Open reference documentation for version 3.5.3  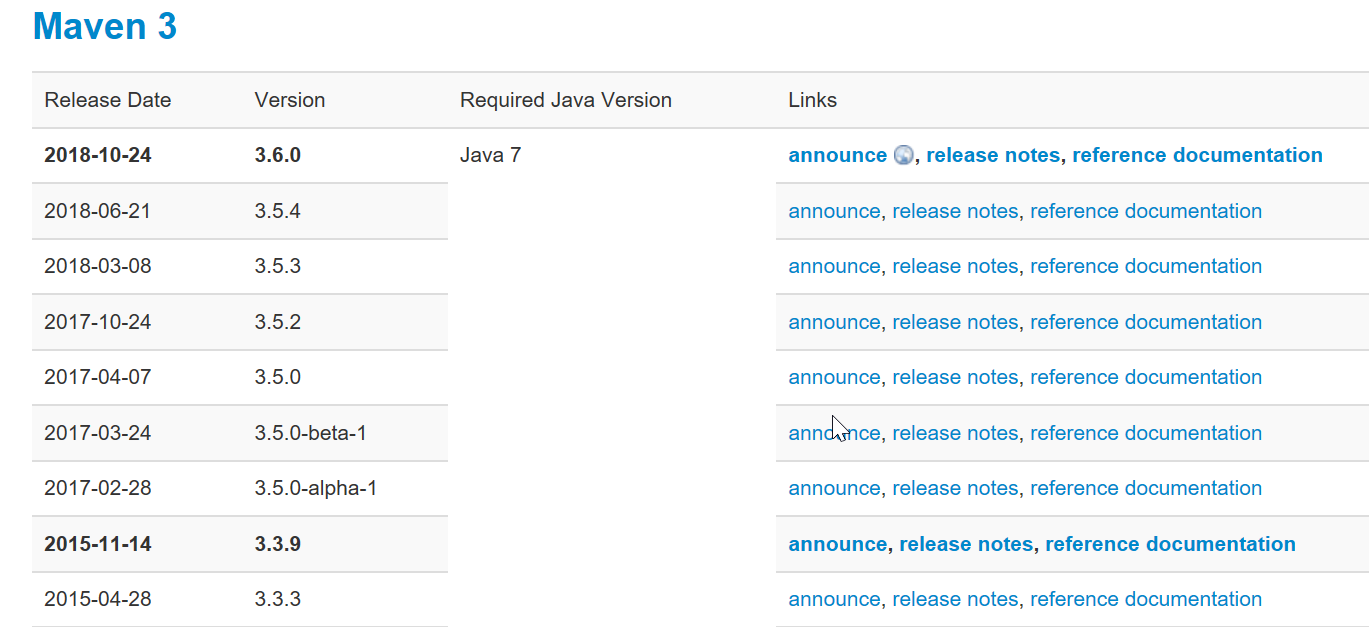click(x=1145, y=266)
